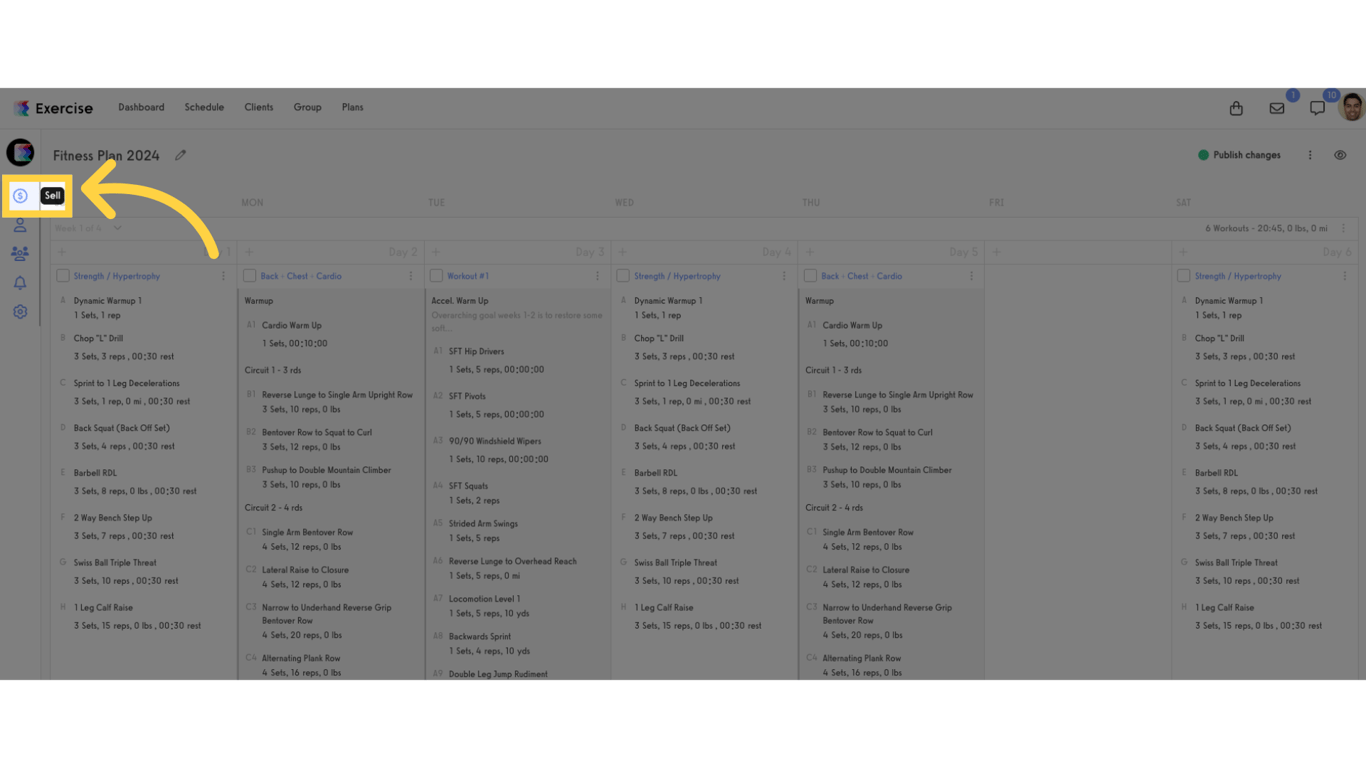The height and width of the screenshot is (768, 1366).
Task: Open the Sell dollar icon in the sidebar
Action: click(20, 196)
